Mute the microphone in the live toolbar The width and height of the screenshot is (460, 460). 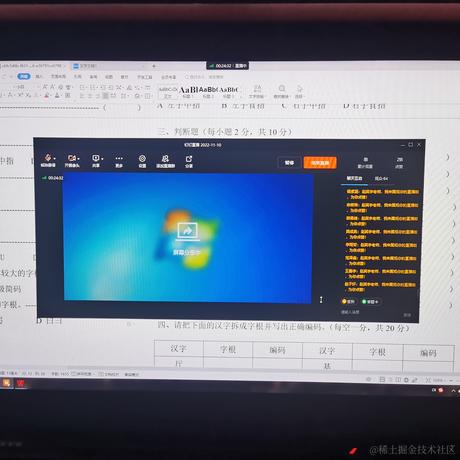pos(48,158)
